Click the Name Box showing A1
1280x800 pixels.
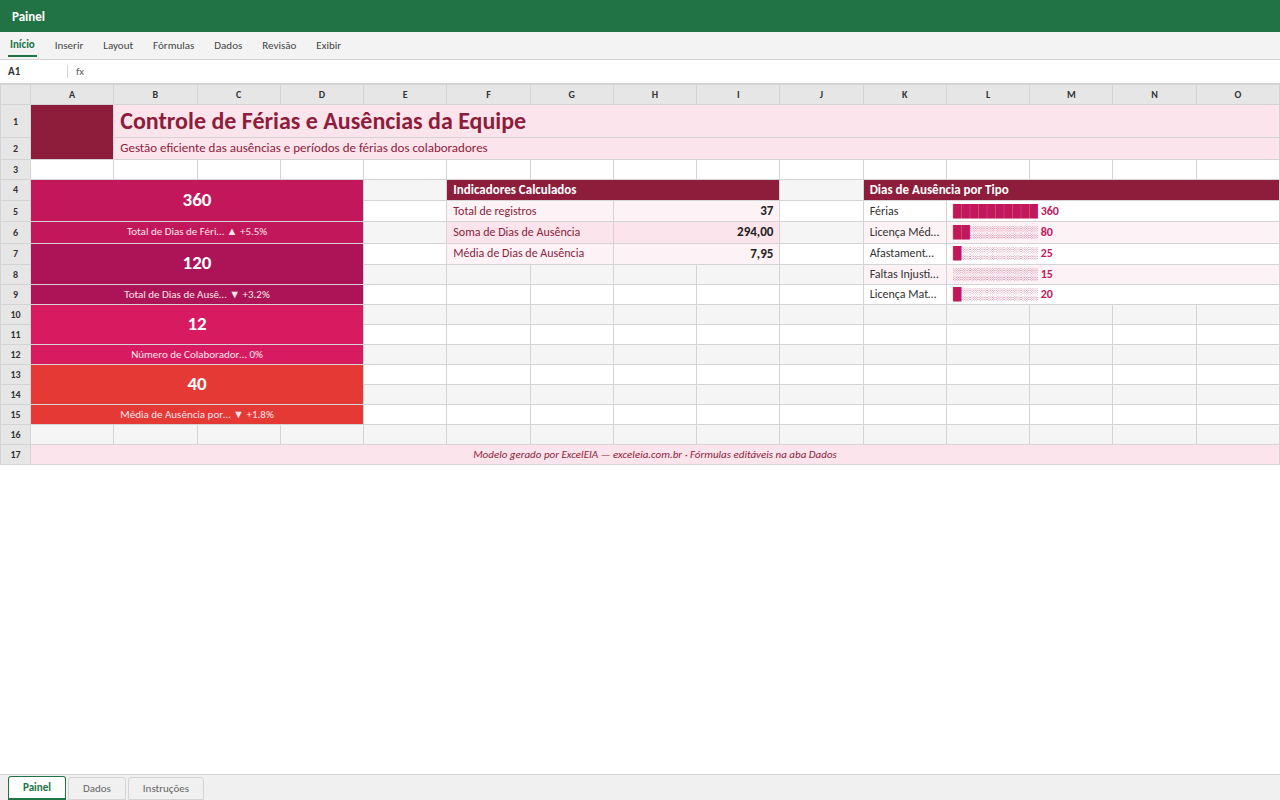[x=35, y=72]
